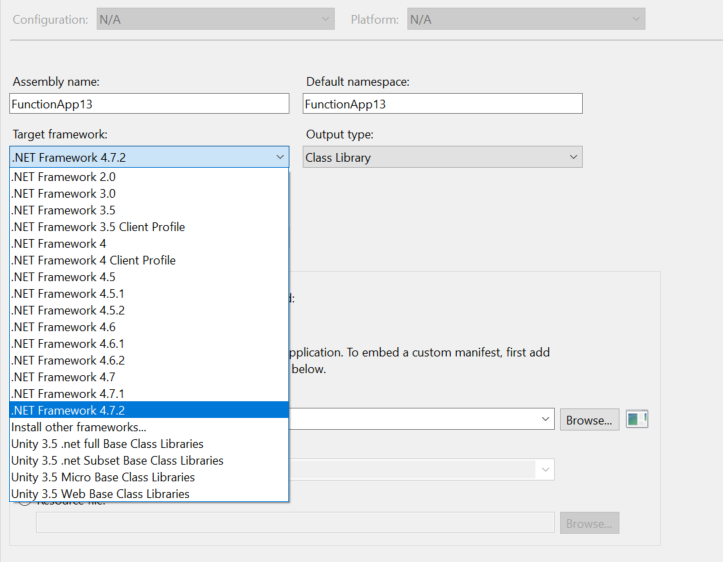The width and height of the screenshot is (723, 562).
Task: Select .NET Framework 3.5 Client Profile
Action: (x=149, y=227)
